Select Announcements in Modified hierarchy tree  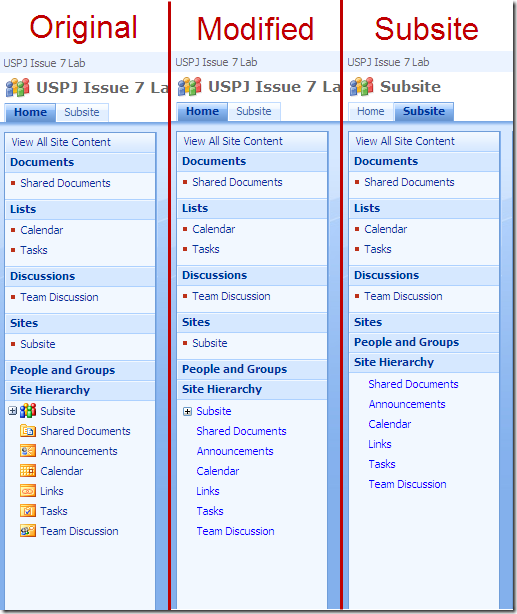tap(235, 451)
